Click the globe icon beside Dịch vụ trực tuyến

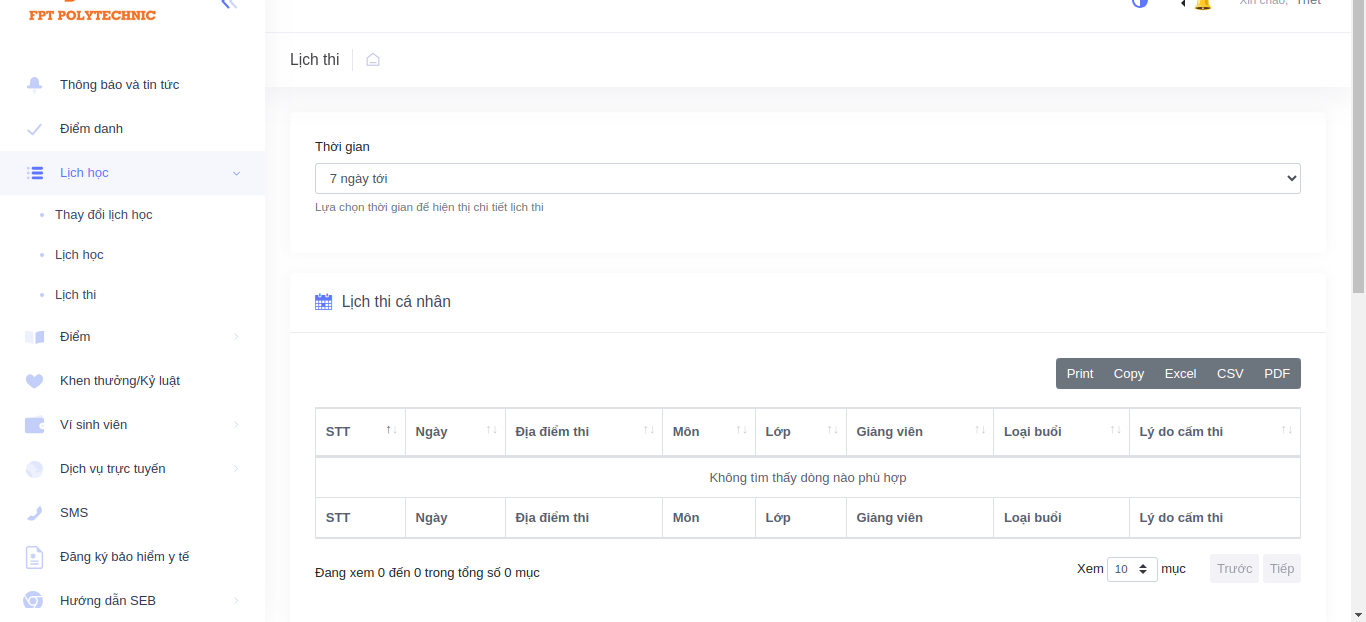tap(35, 469)
